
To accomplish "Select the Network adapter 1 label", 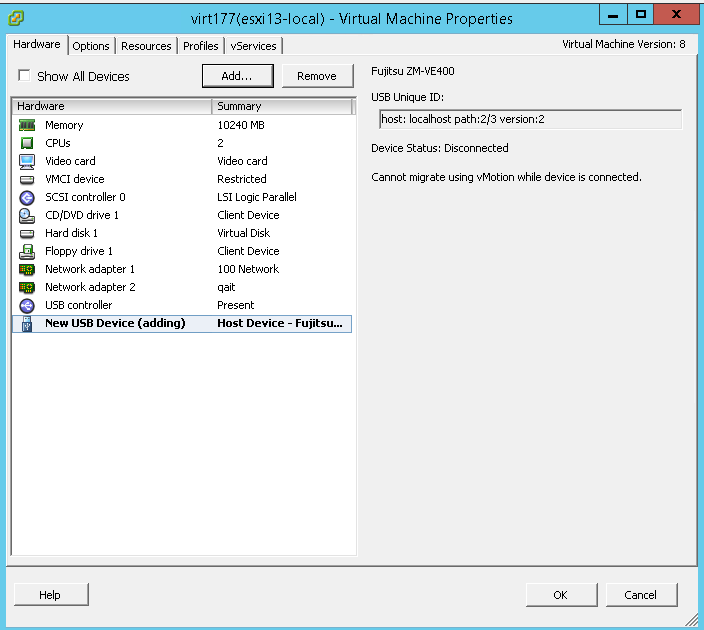I will [90, 269].
